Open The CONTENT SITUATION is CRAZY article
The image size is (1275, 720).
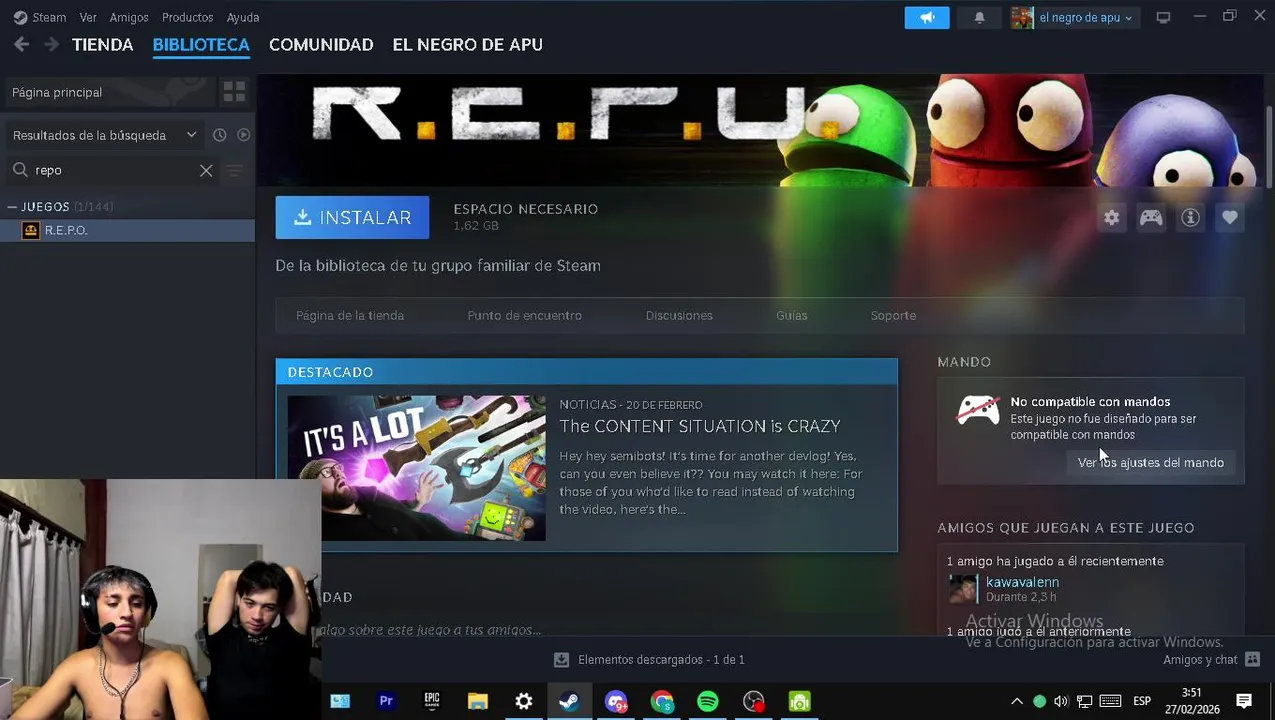click(699, 427)
